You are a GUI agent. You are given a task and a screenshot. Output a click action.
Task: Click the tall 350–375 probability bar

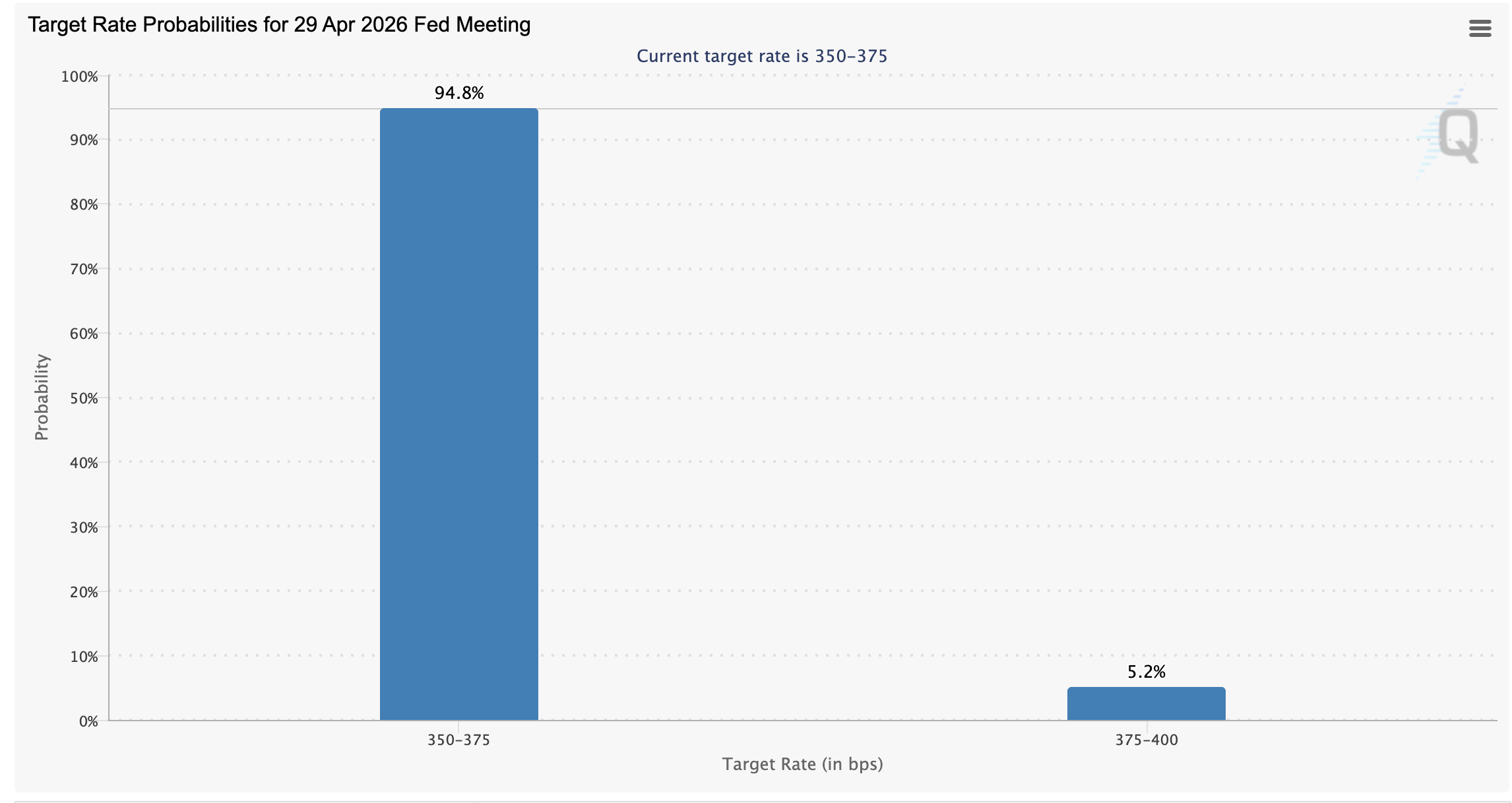[x=458, y=414]
